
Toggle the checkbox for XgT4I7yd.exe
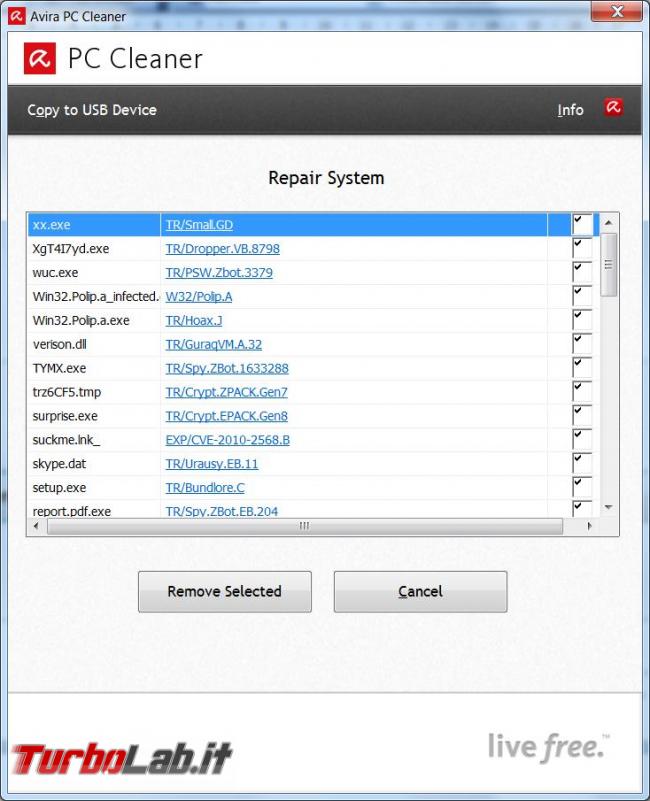coord(582,248)
